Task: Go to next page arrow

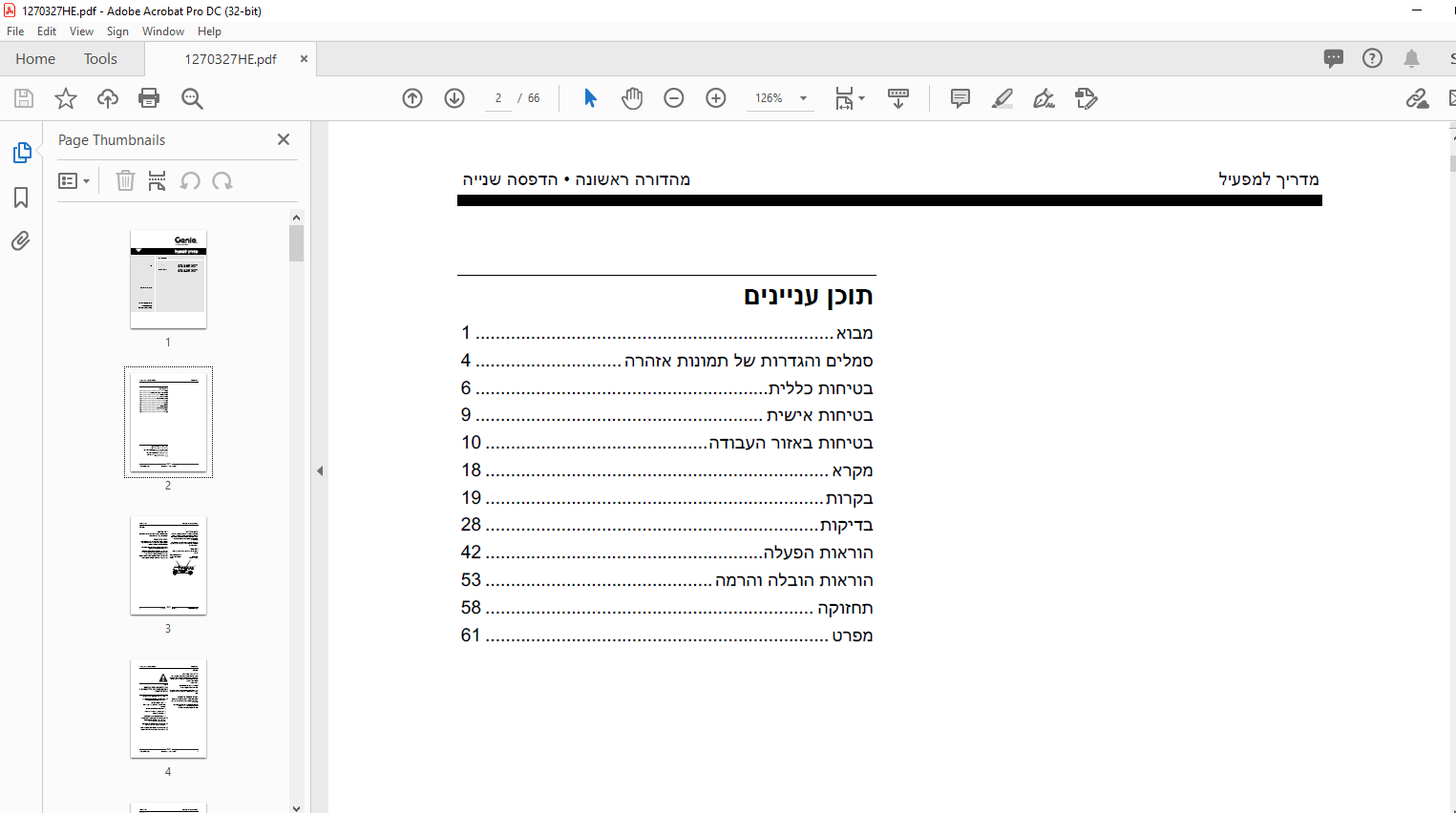Action: pyautogui.click(x=454, y=98)
